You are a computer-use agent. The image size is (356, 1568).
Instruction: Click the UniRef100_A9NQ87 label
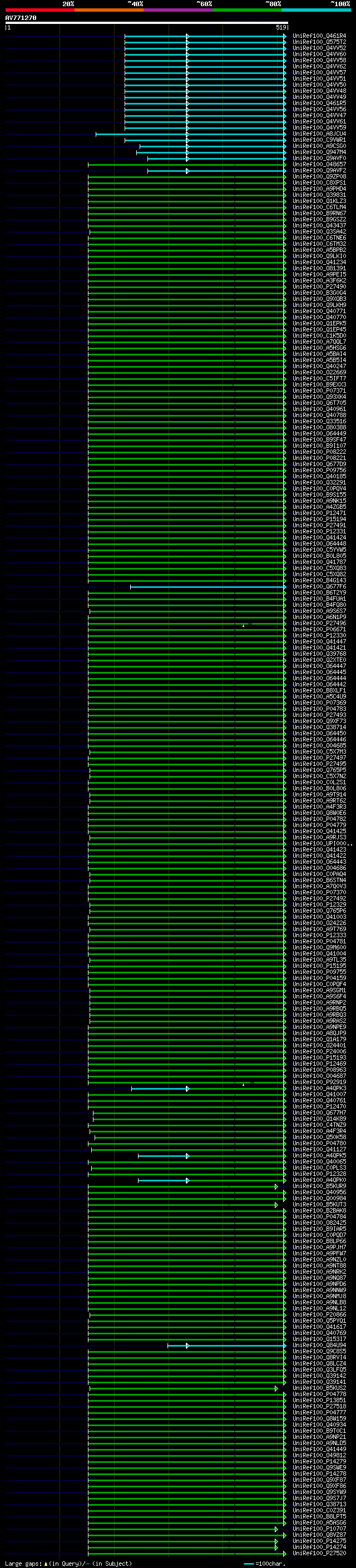319,1278
